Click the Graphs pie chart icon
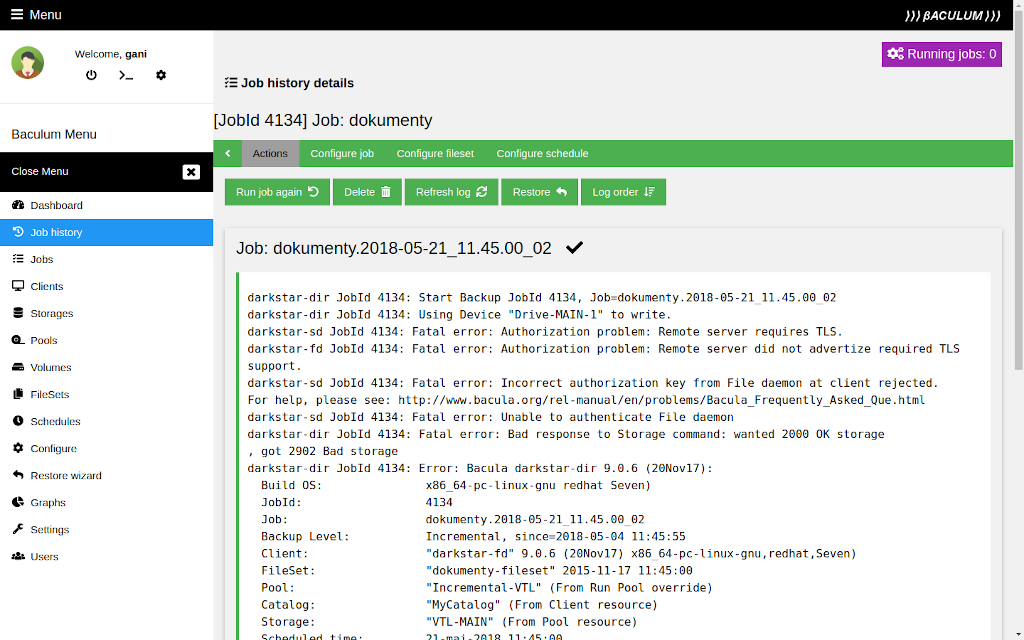The height and width of the screenshot is (640, 1024). [x=18, y=502]
